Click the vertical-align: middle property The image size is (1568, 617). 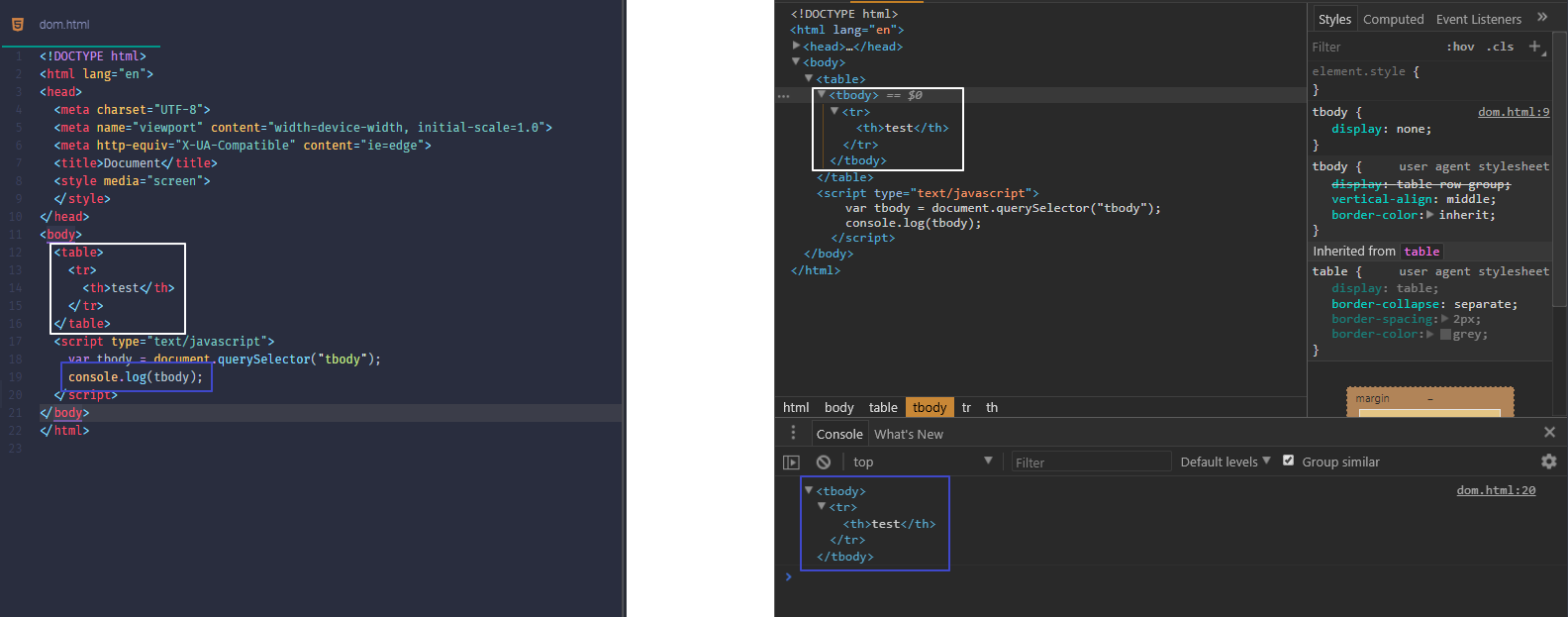pos(1413,199)
